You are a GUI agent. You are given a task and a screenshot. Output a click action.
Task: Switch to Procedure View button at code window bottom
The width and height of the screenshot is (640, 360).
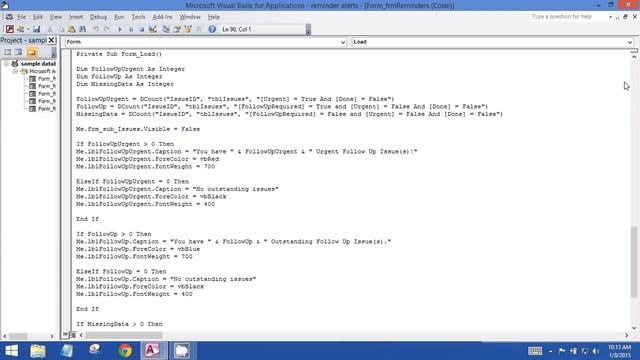pyautogui.click(x=65, y=335)
